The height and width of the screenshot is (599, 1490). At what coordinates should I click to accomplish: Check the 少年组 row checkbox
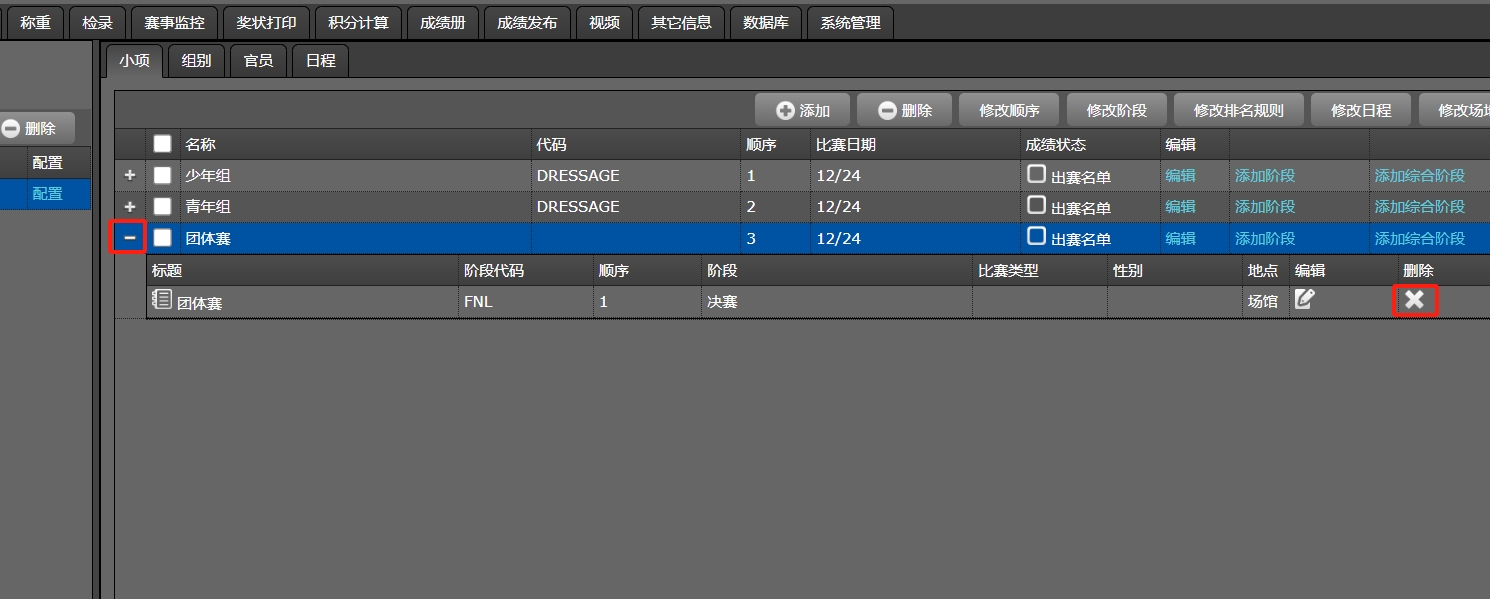pos(162,175)
